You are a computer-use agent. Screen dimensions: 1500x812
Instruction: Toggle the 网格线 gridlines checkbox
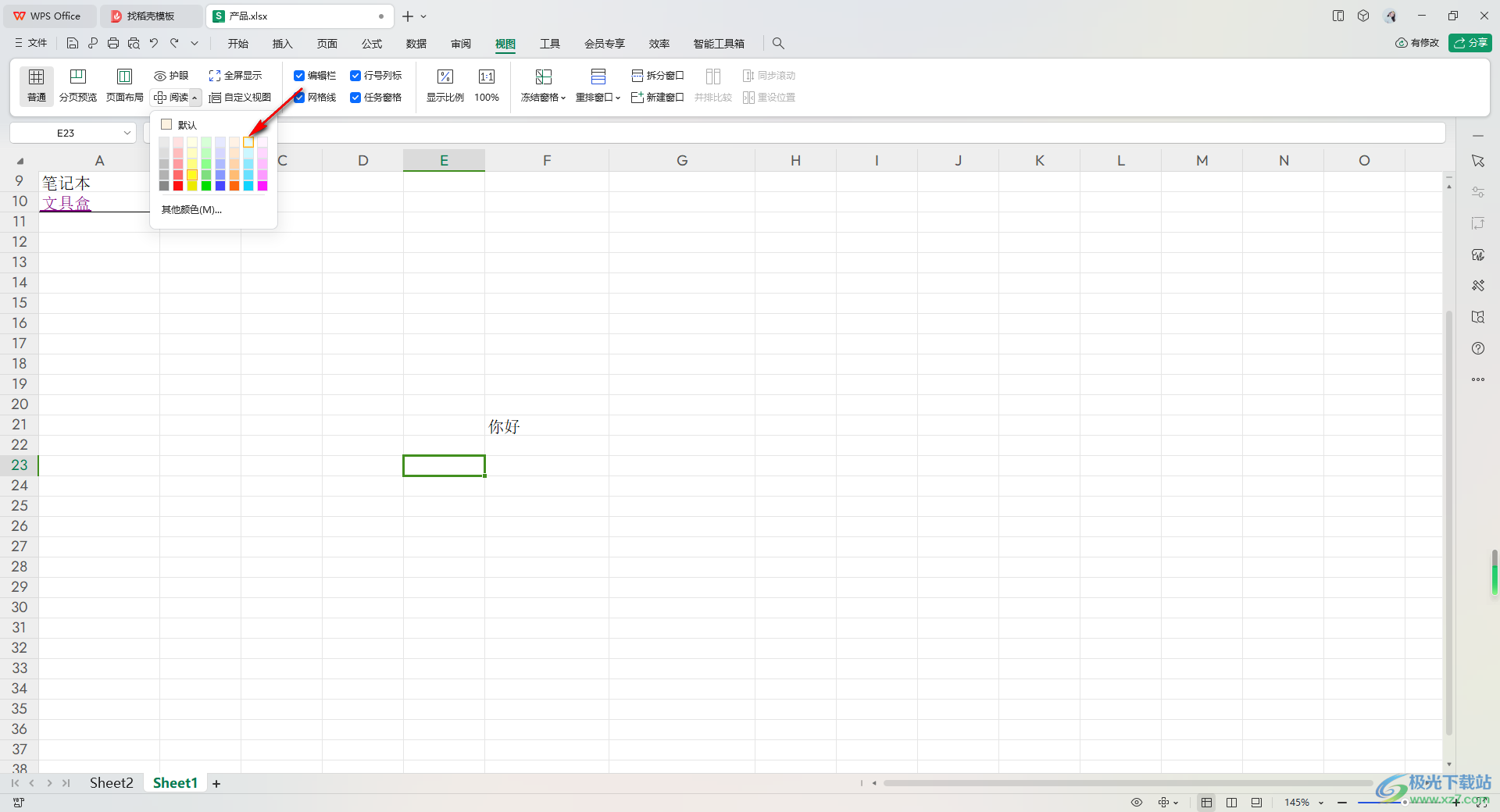coord(299,98)
